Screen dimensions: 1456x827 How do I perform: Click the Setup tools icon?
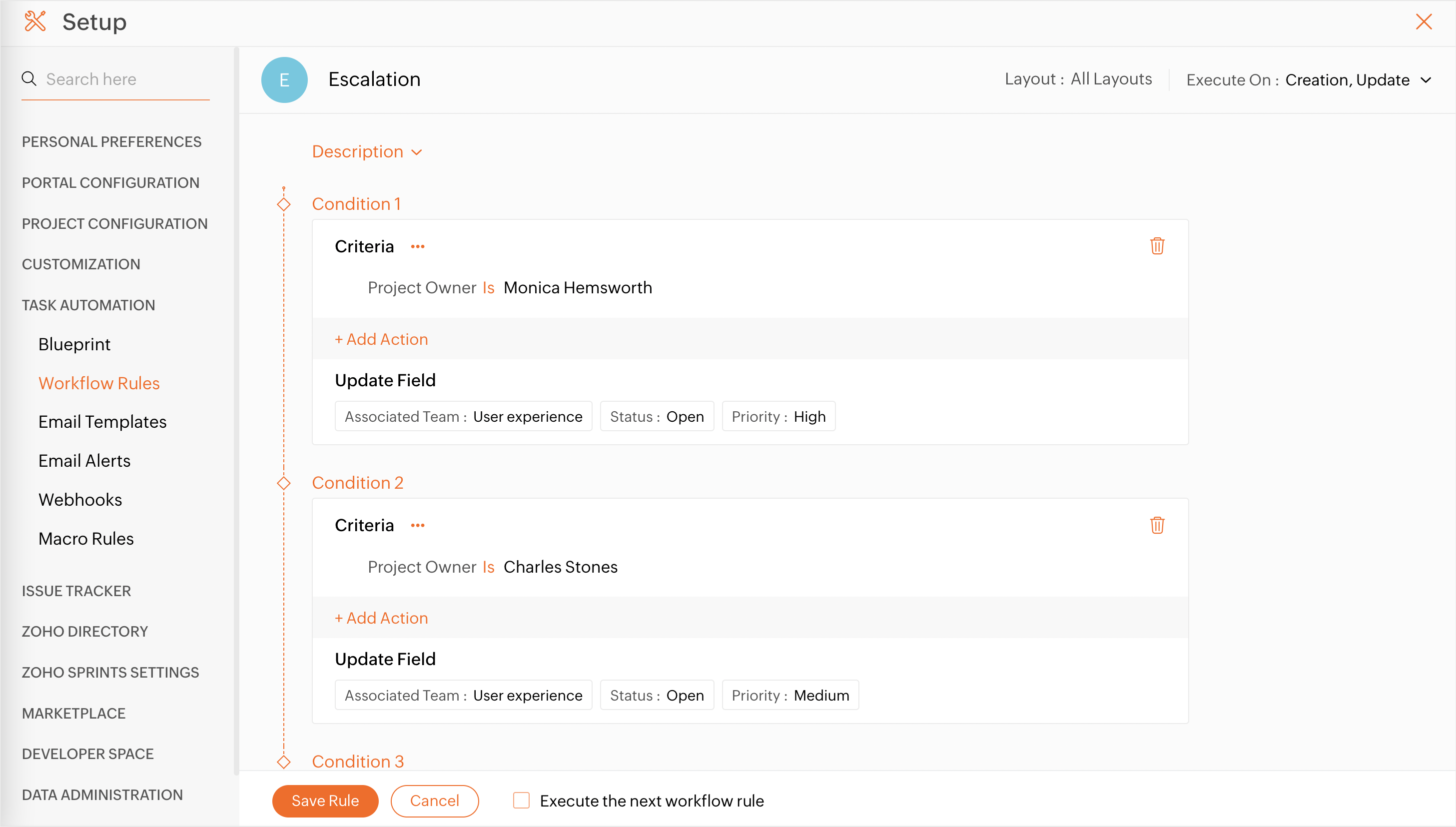35,21
